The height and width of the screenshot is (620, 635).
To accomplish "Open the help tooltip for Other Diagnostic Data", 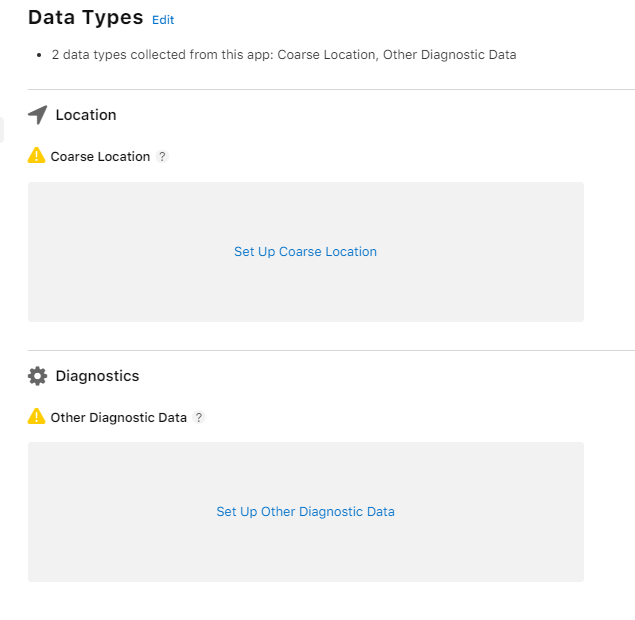I will (199, 417).
